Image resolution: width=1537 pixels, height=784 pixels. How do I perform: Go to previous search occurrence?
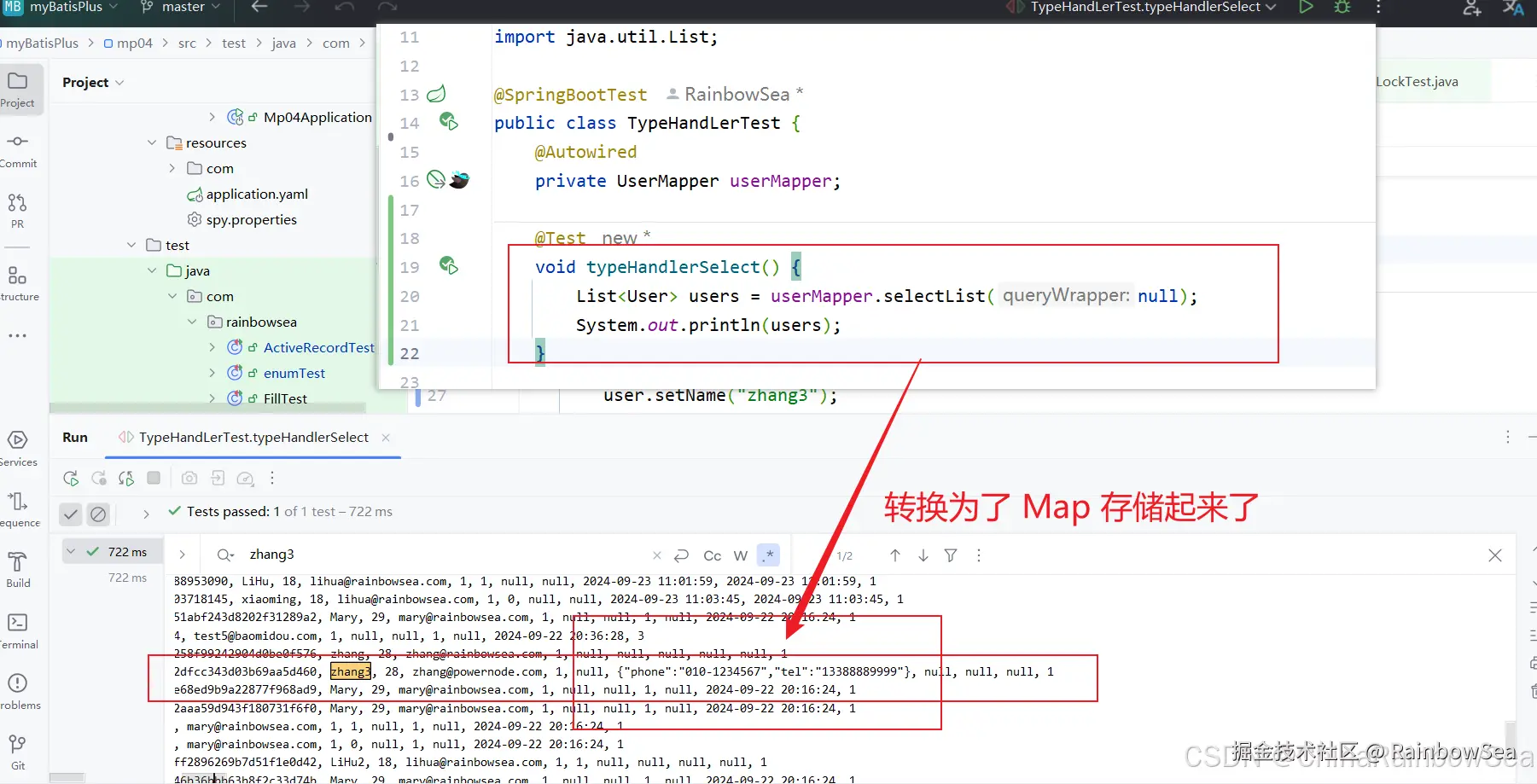pyautogui.click(x=895, y=555)
